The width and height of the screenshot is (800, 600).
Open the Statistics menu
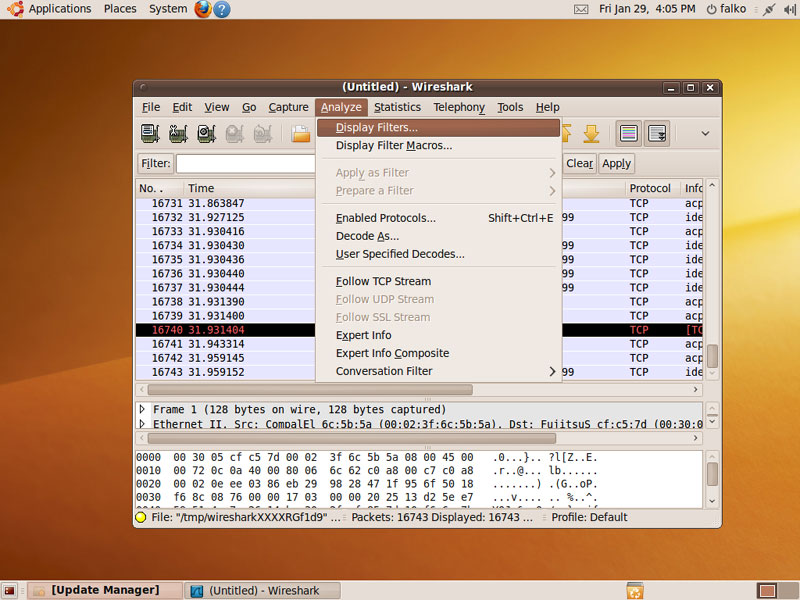pyautogui.click(x=397, y=107)
